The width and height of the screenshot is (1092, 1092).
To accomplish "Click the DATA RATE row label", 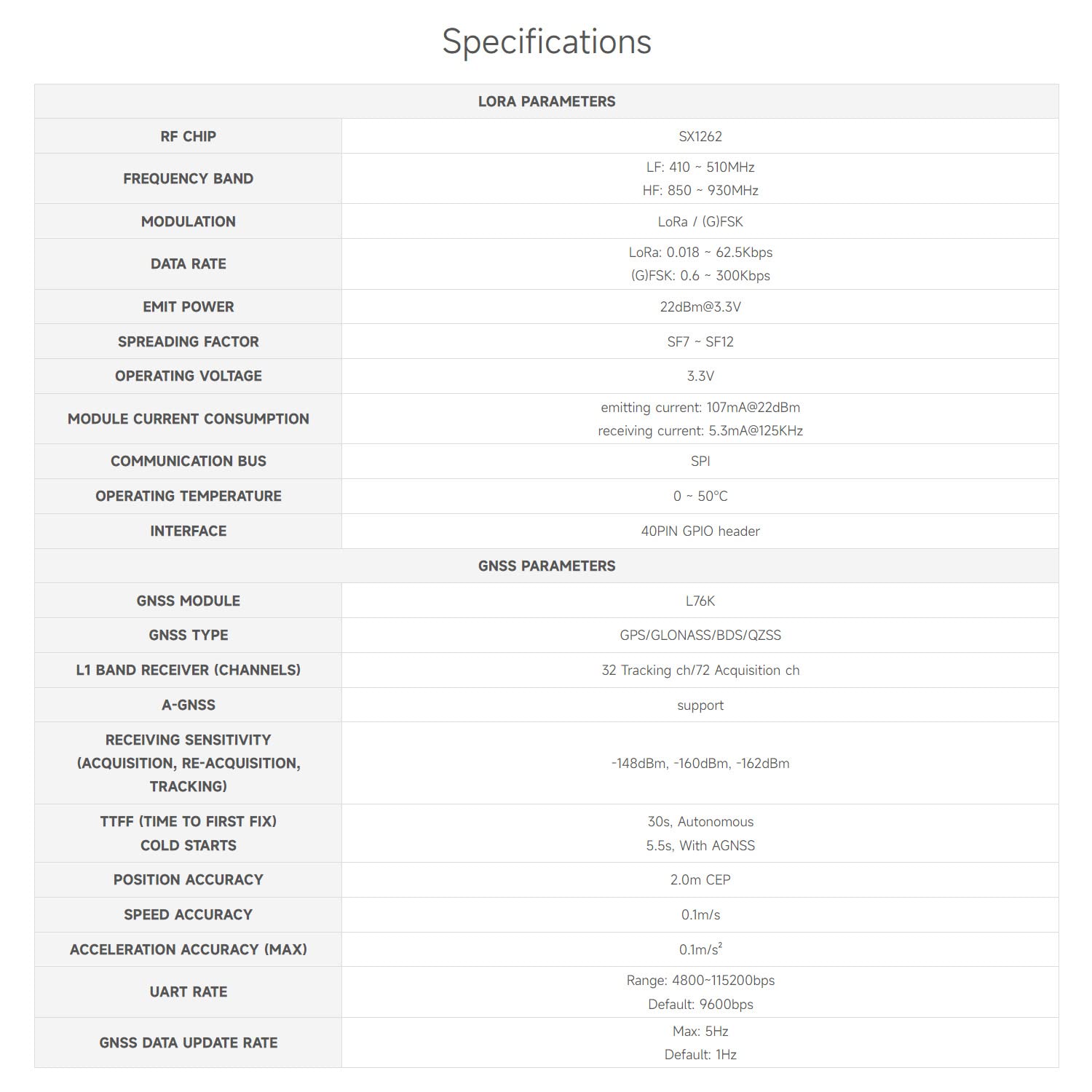I will (x=188, y=264).
